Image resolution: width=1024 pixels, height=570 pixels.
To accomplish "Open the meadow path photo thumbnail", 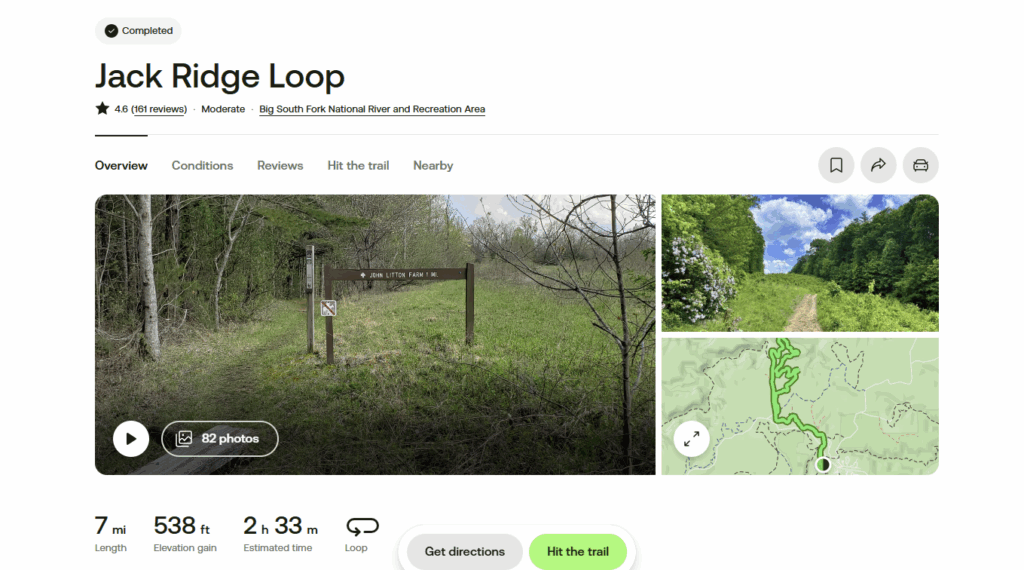I will tap(800, 263).
